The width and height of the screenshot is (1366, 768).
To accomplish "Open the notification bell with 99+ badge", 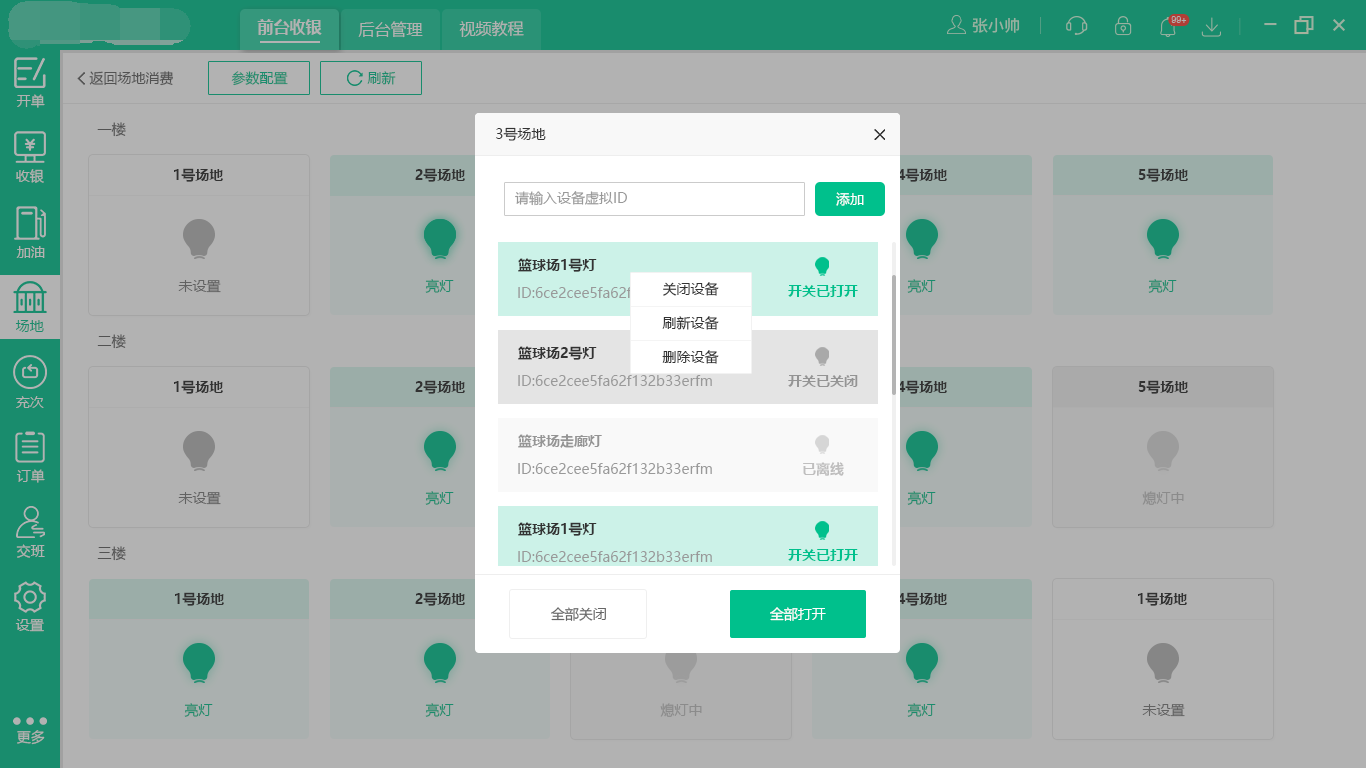I will coord(1167,27).
